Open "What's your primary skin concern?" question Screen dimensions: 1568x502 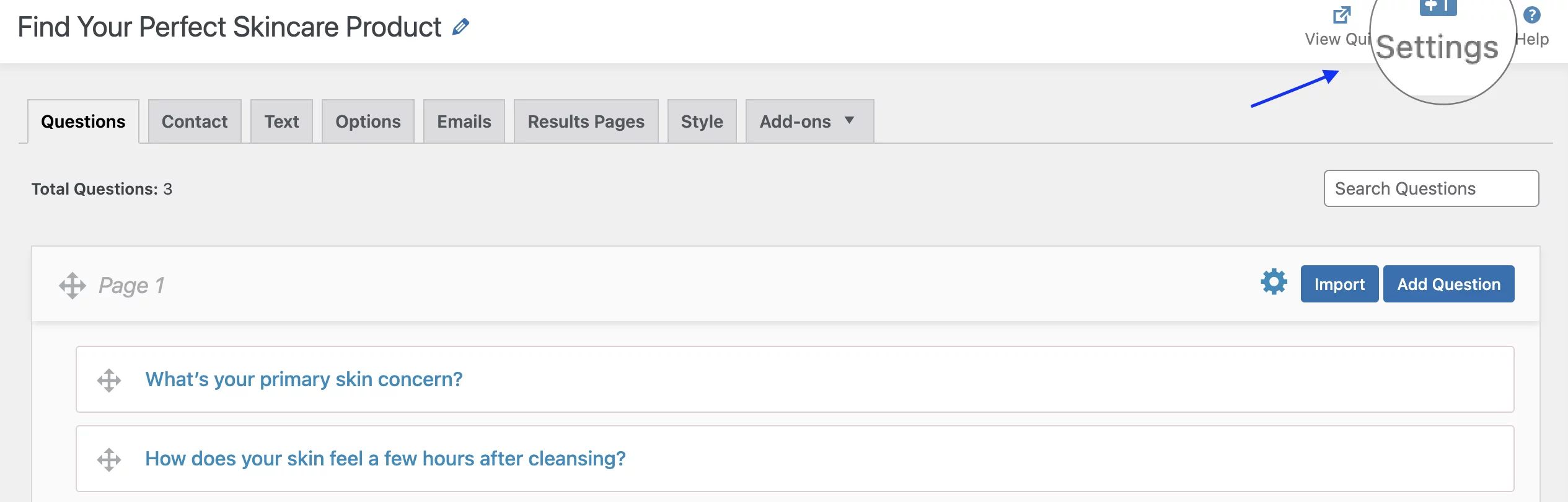(304, 379)
